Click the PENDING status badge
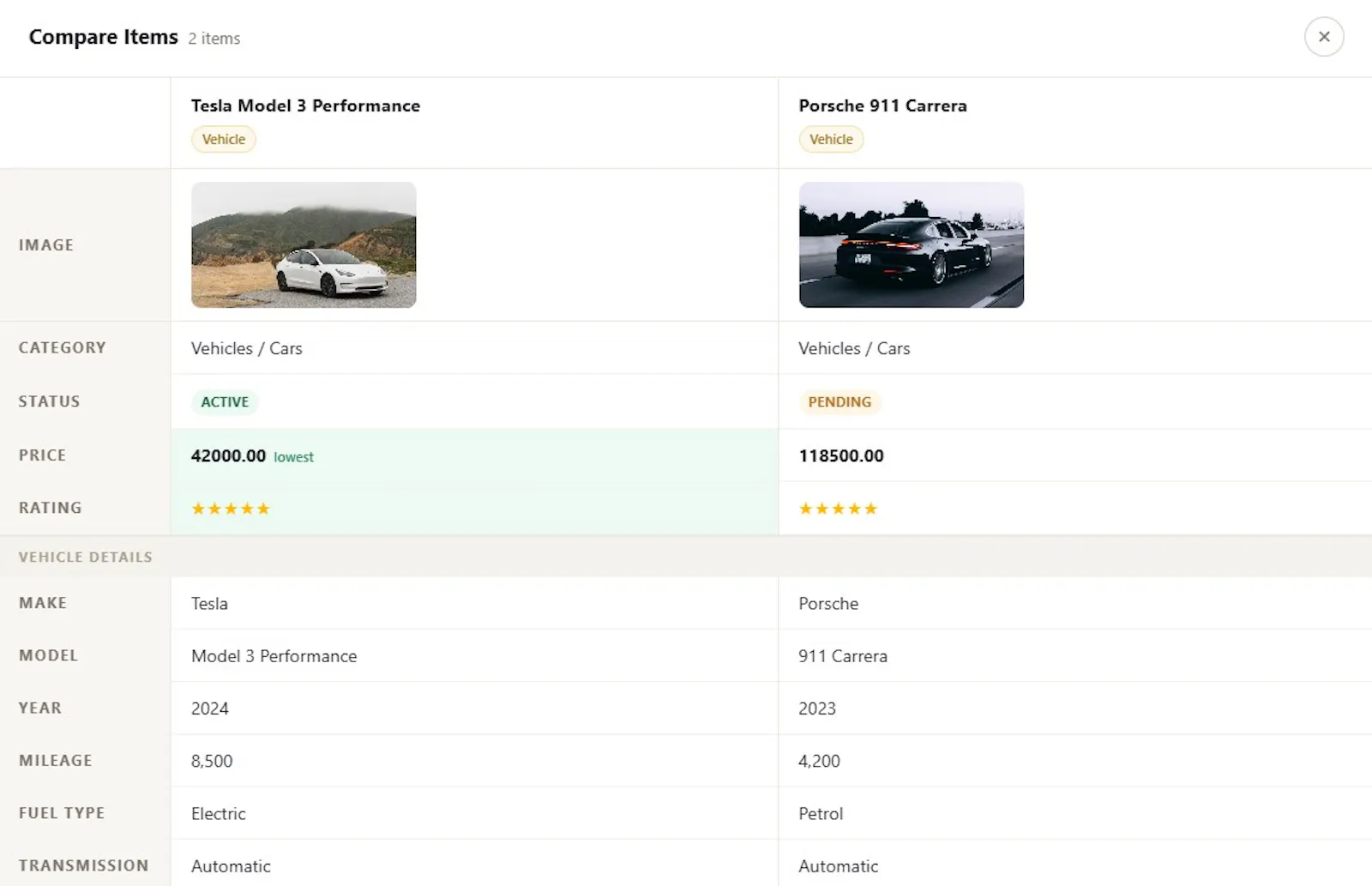 [839, 401]
